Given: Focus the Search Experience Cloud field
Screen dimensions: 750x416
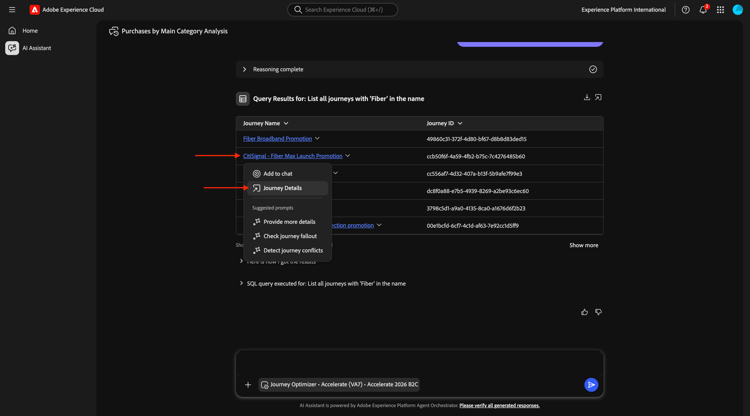Looking at the screenshot, I should 342,10.
